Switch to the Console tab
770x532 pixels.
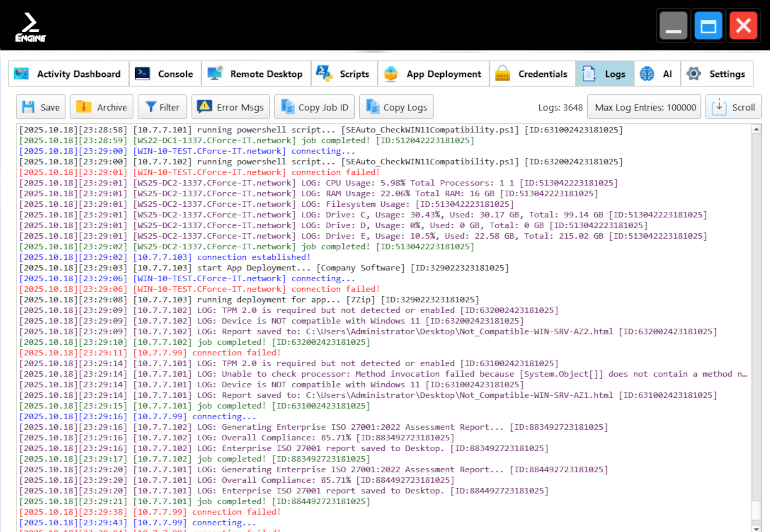click(164, 74)
